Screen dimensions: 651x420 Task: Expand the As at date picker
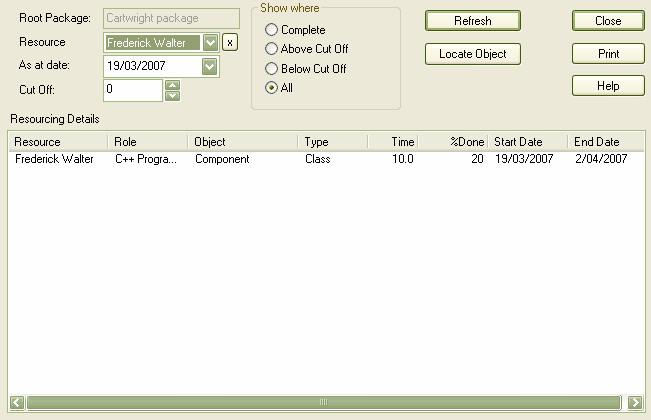(x=210, y=67)
